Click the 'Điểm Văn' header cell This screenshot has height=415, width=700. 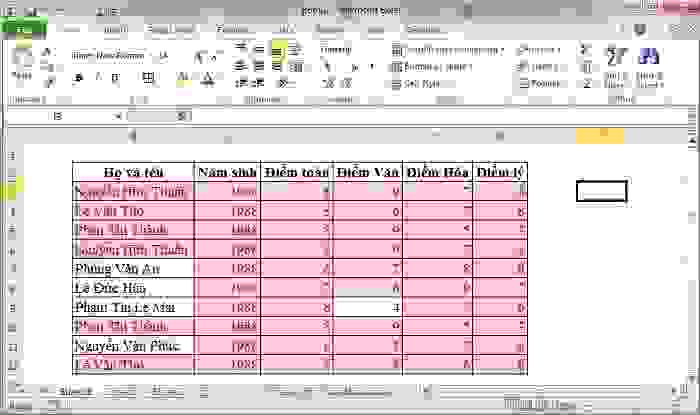tap(367, 172)
